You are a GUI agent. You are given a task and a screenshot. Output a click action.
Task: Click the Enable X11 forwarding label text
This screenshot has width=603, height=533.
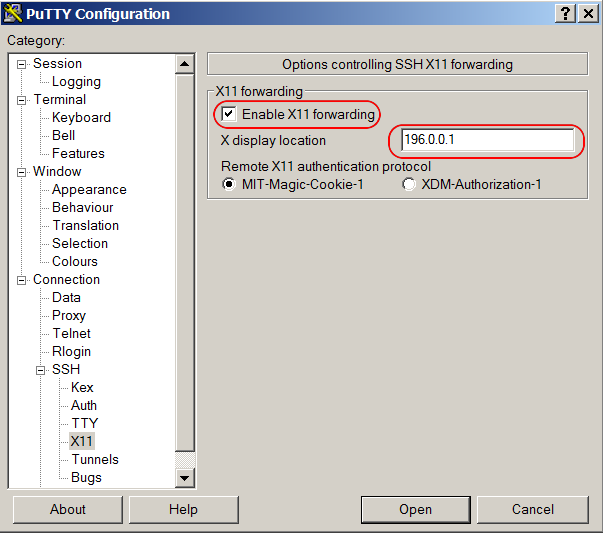click(308, 115)
